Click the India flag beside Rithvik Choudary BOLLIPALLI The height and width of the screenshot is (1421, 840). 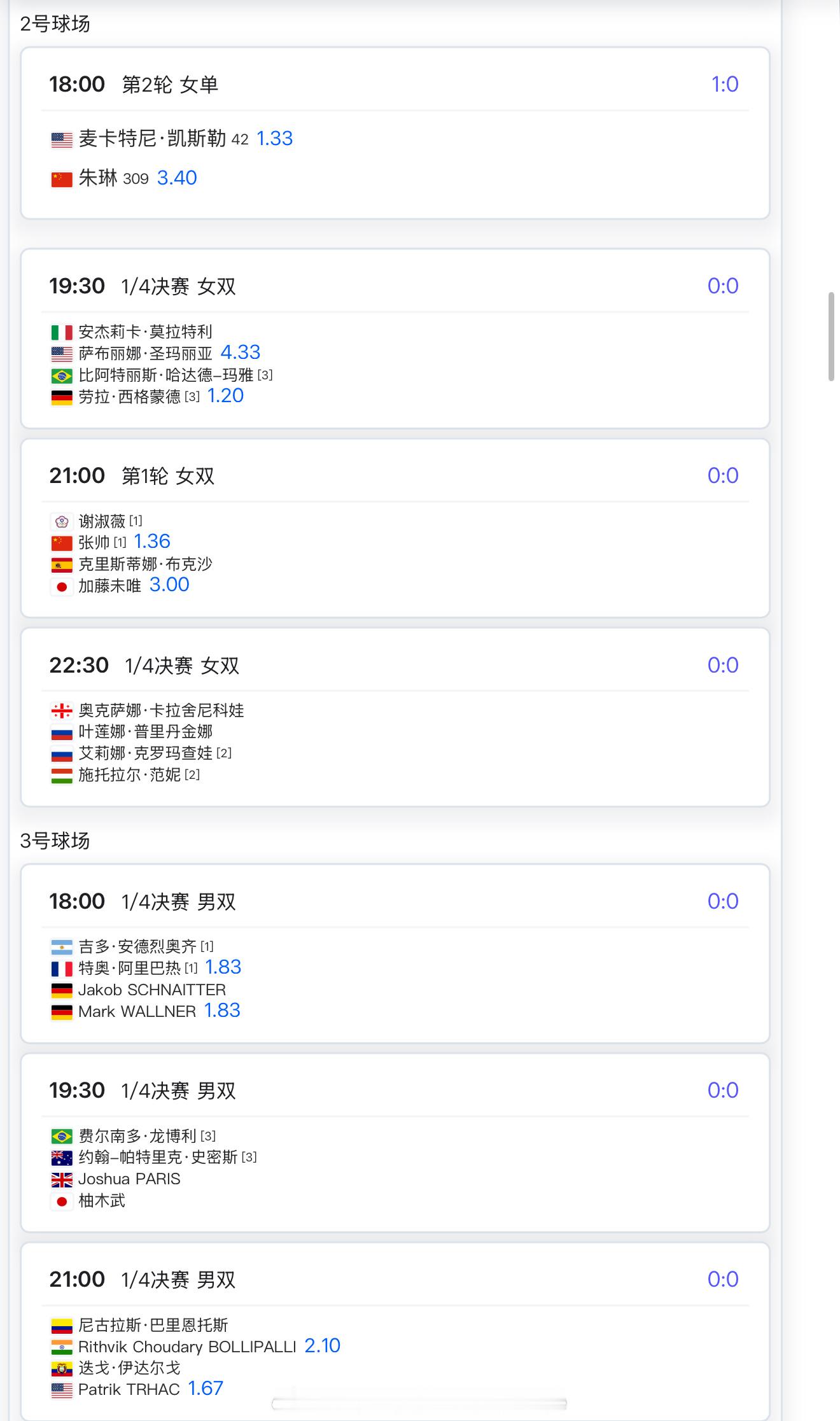62,1347
